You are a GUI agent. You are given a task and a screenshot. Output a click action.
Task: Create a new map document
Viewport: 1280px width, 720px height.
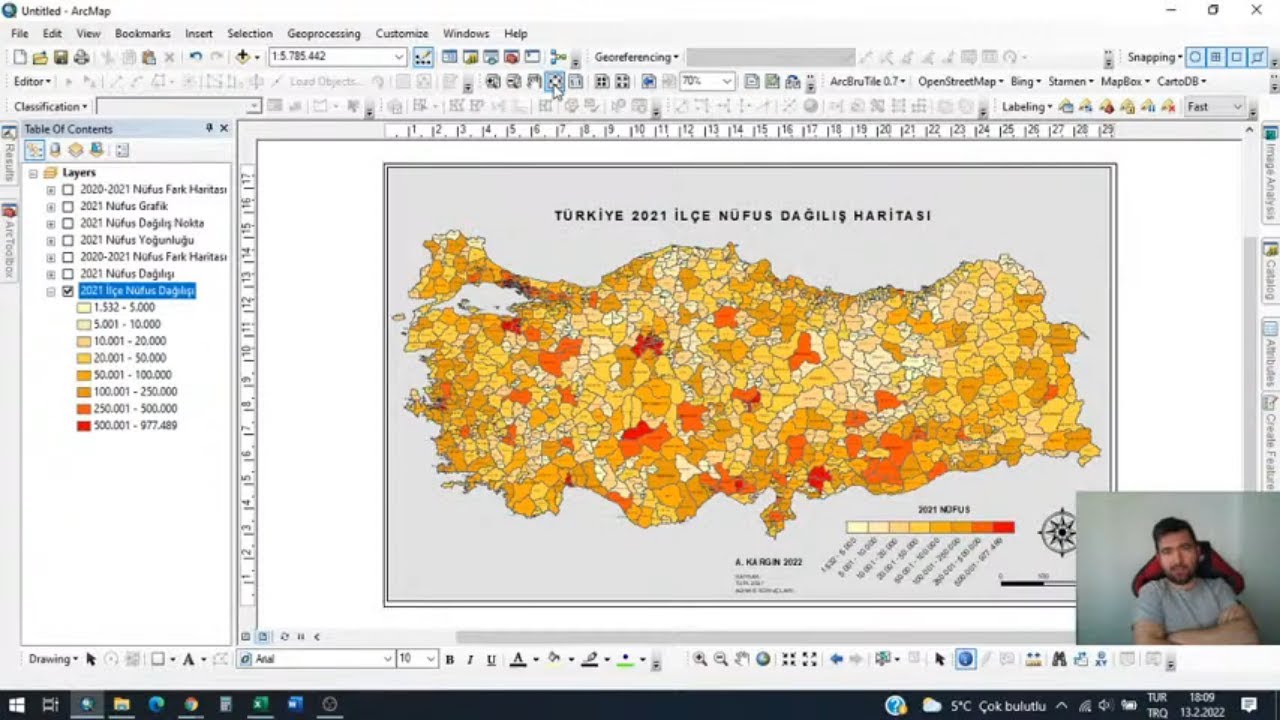[19, 57]
